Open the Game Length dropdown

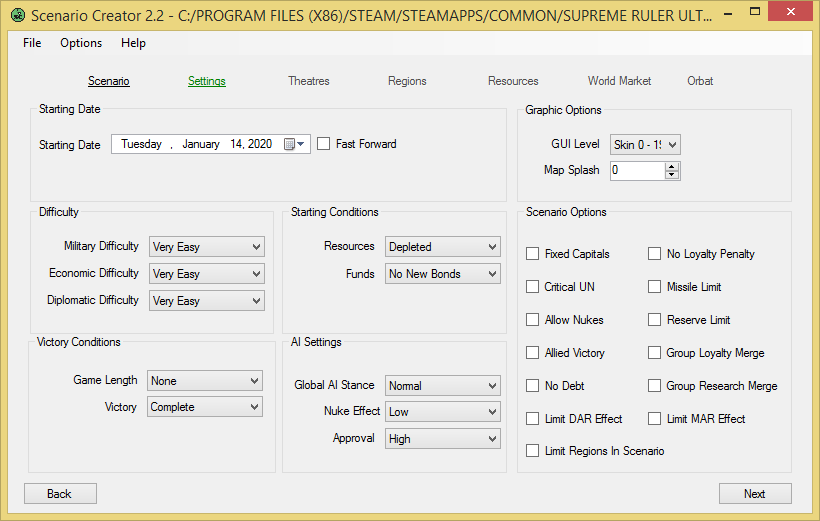[x=204, y=380]
